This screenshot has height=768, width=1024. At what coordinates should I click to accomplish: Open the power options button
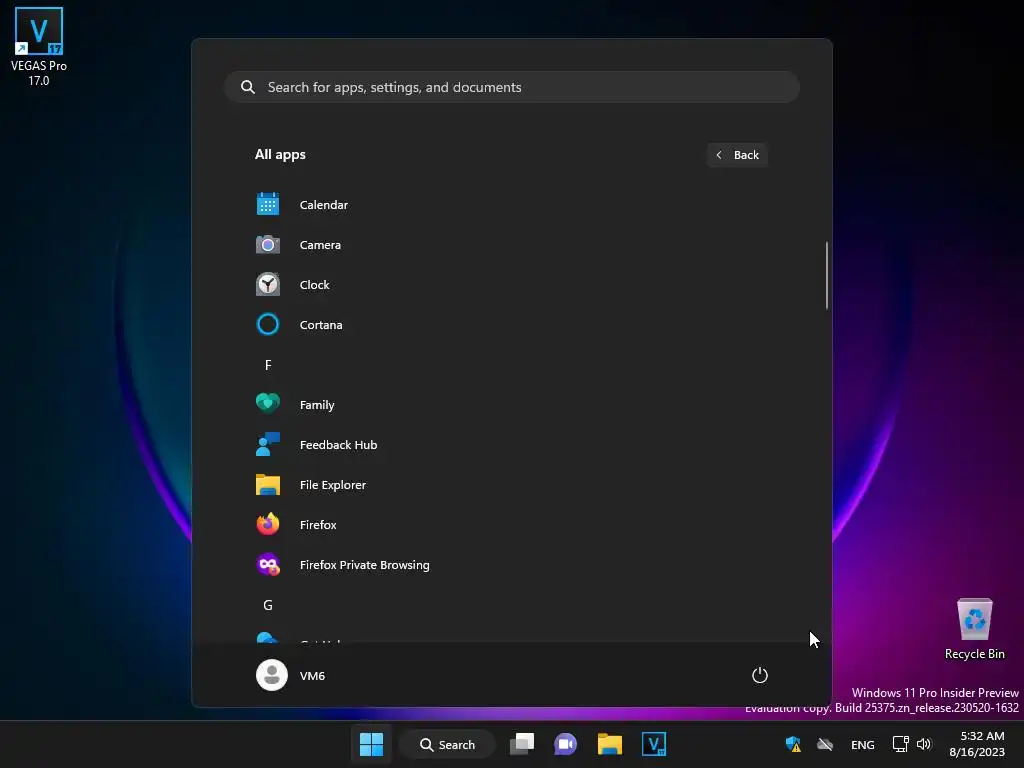pyautogui.click(x=760, y=675)
